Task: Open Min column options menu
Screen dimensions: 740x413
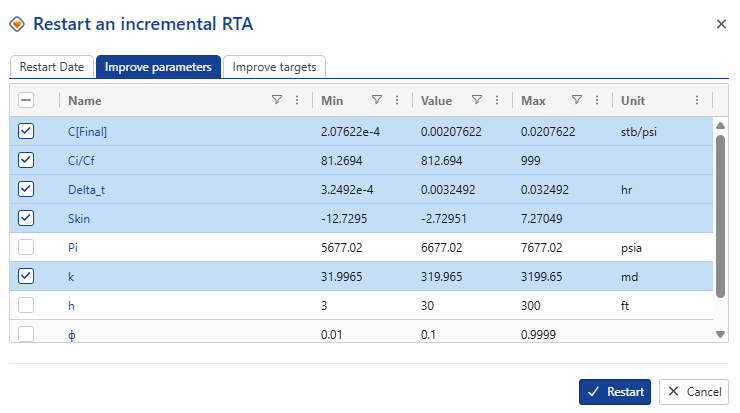Action: click(x=397, y=100)
